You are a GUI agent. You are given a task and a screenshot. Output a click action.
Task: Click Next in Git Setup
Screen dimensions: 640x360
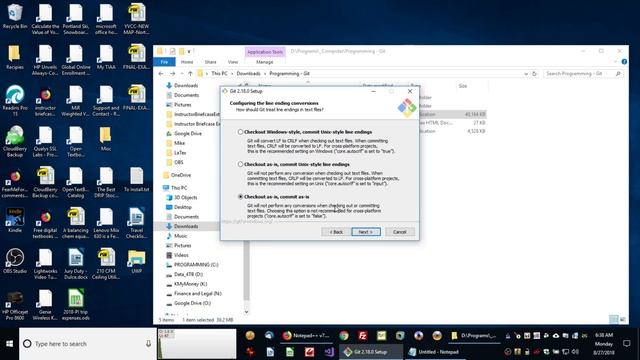[366, 232]
